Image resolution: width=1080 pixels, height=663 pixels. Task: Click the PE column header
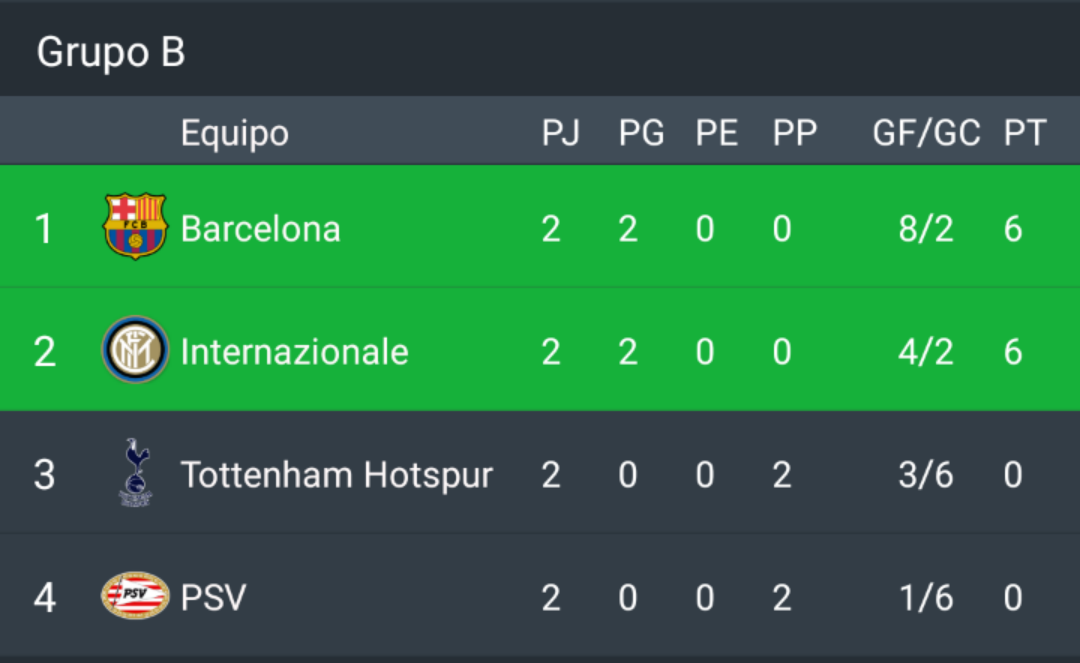point(716,132)
